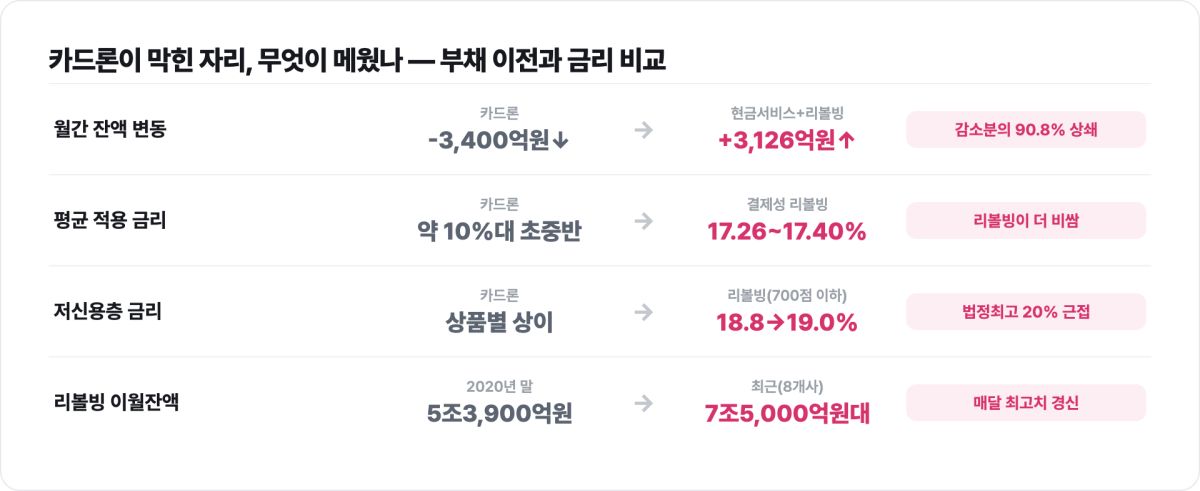The image size is (1200, 491).
Task: Click the 17.26~17.40% rate value
Action: point(787,232)
